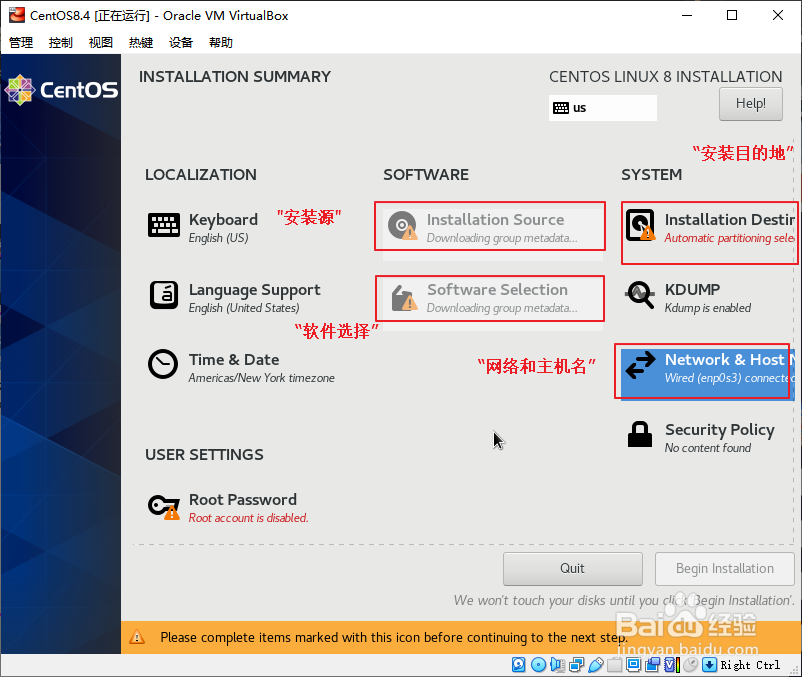Maximize the VirtualBox window
Viewport: 802px width, 677px height.
tap(732, 15)
